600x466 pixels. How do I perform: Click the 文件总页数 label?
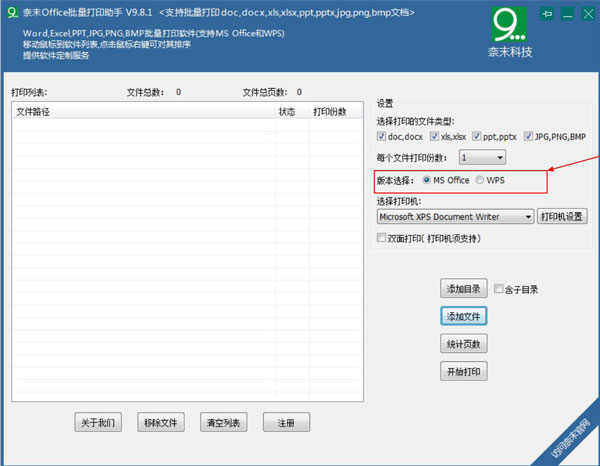pyautogui.click(x=265, y=92)
